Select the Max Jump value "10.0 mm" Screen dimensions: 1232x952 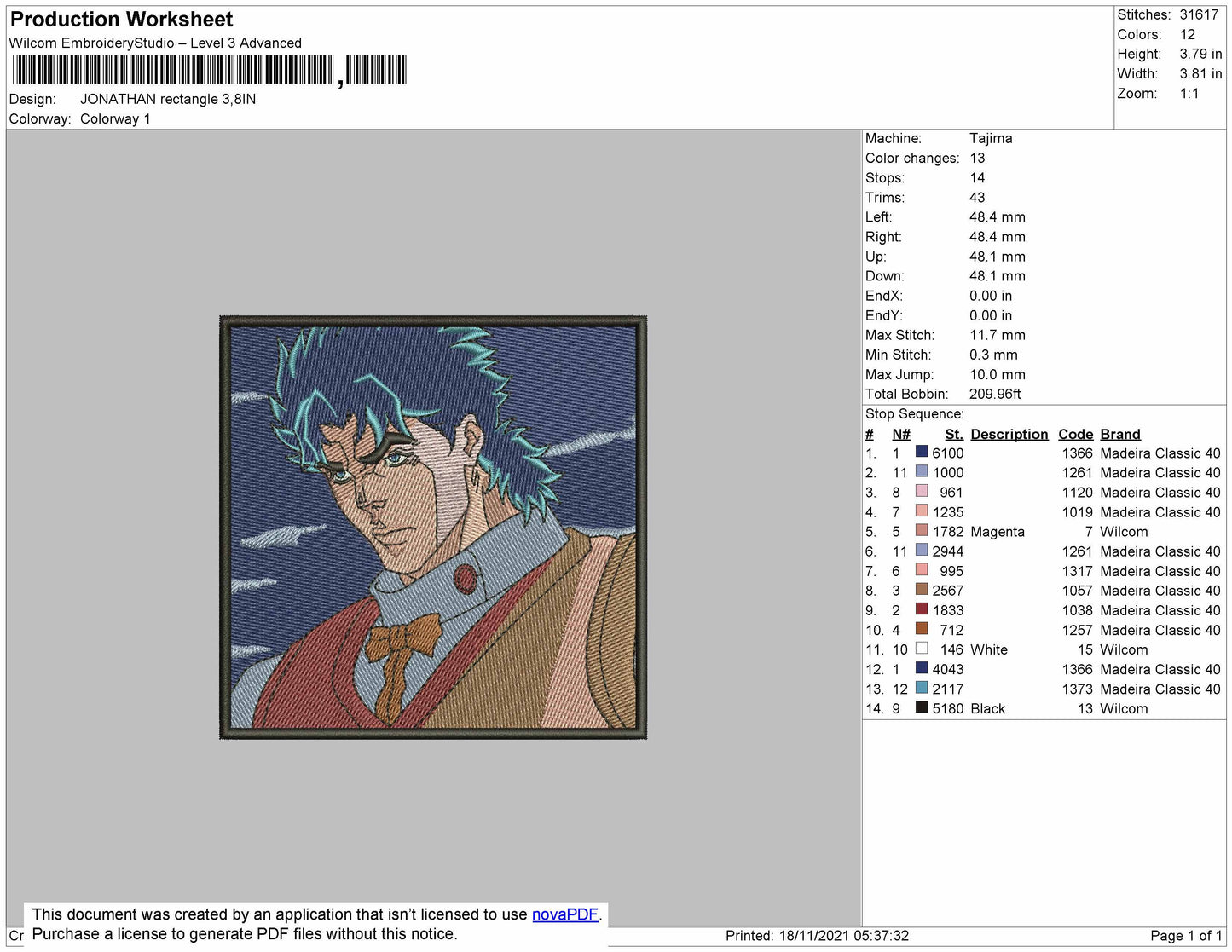(x=998, y=374)
